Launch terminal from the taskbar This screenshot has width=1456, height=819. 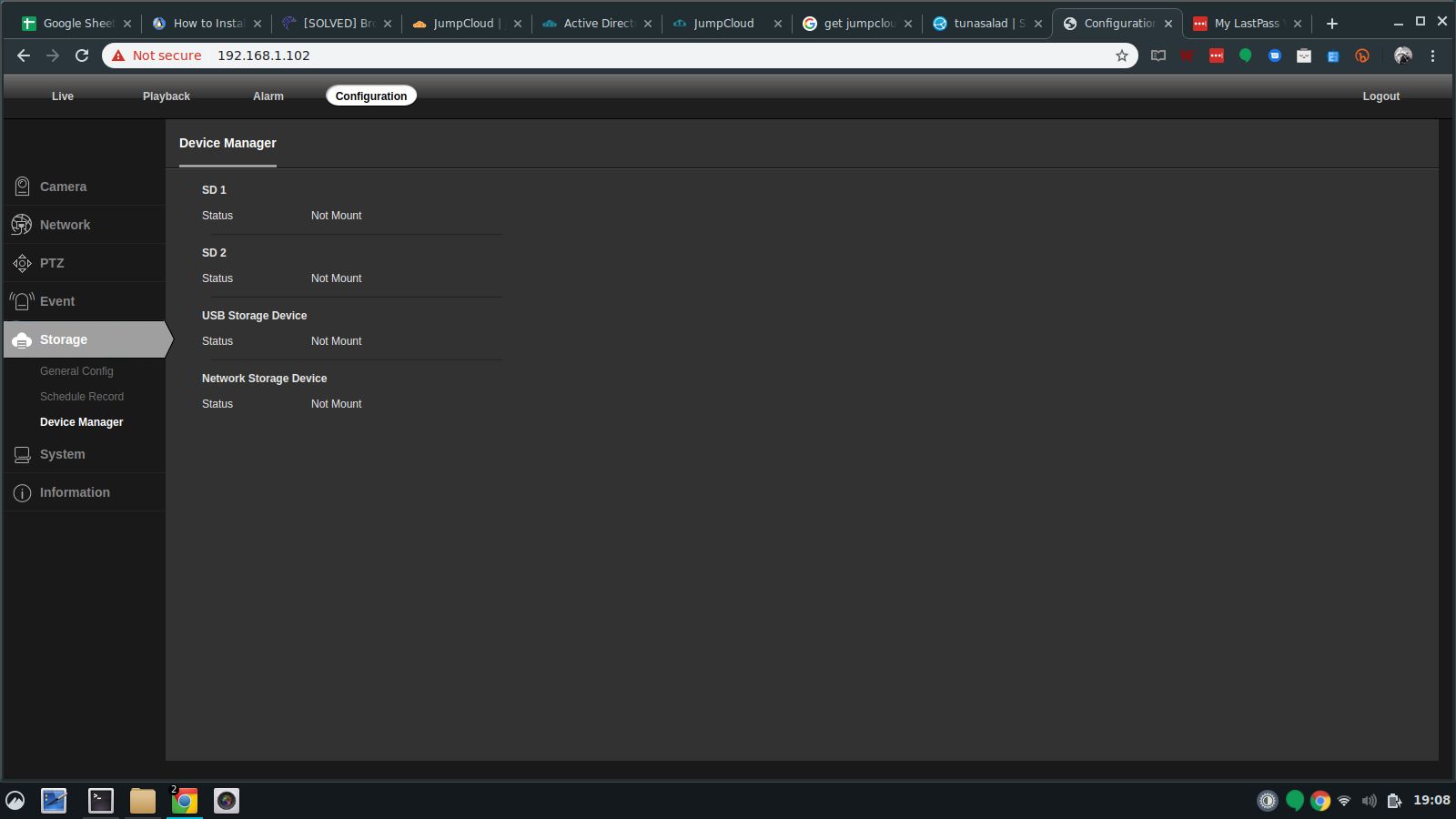point(100,801)
